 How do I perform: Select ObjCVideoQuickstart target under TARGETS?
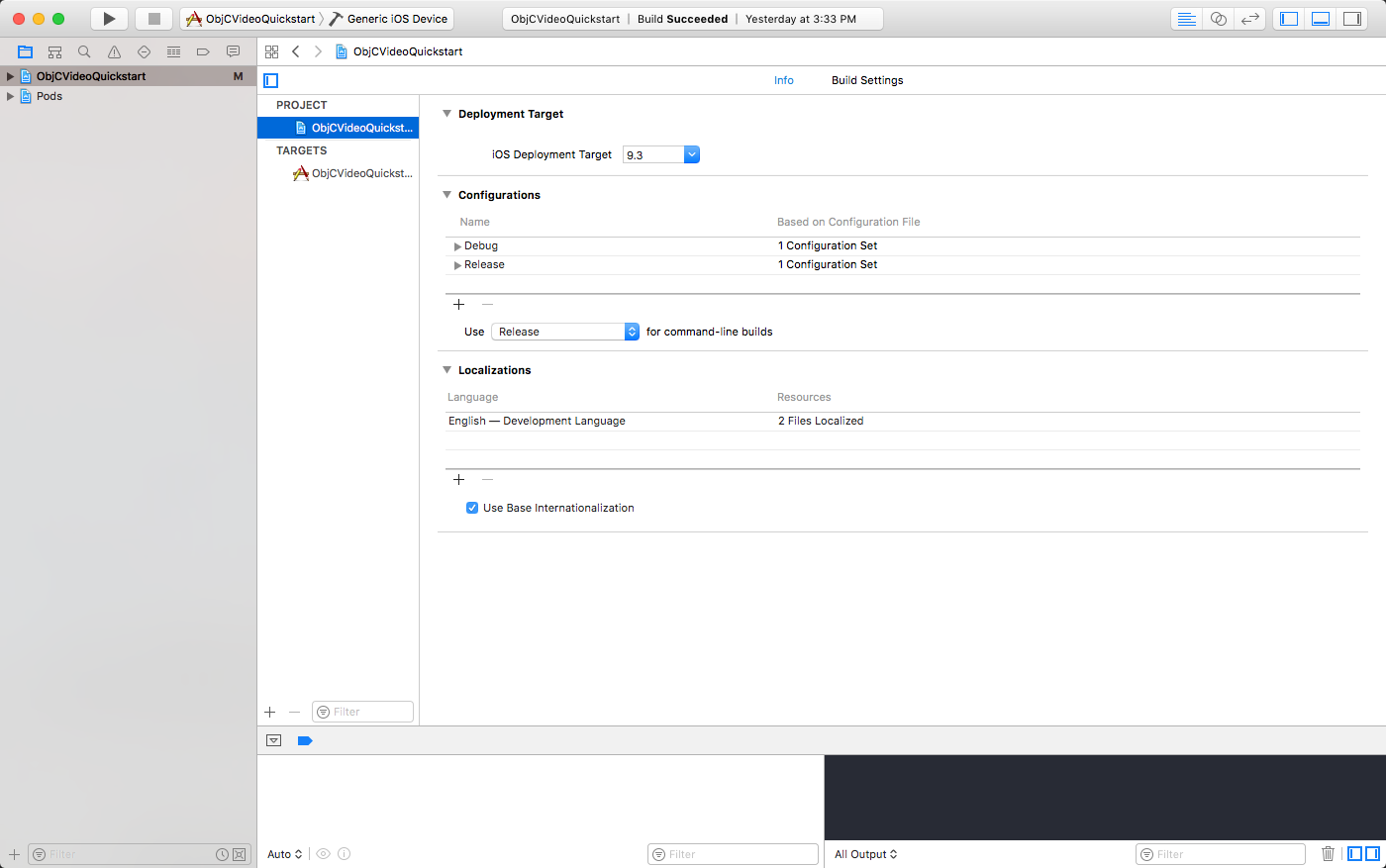coord(338,173)
